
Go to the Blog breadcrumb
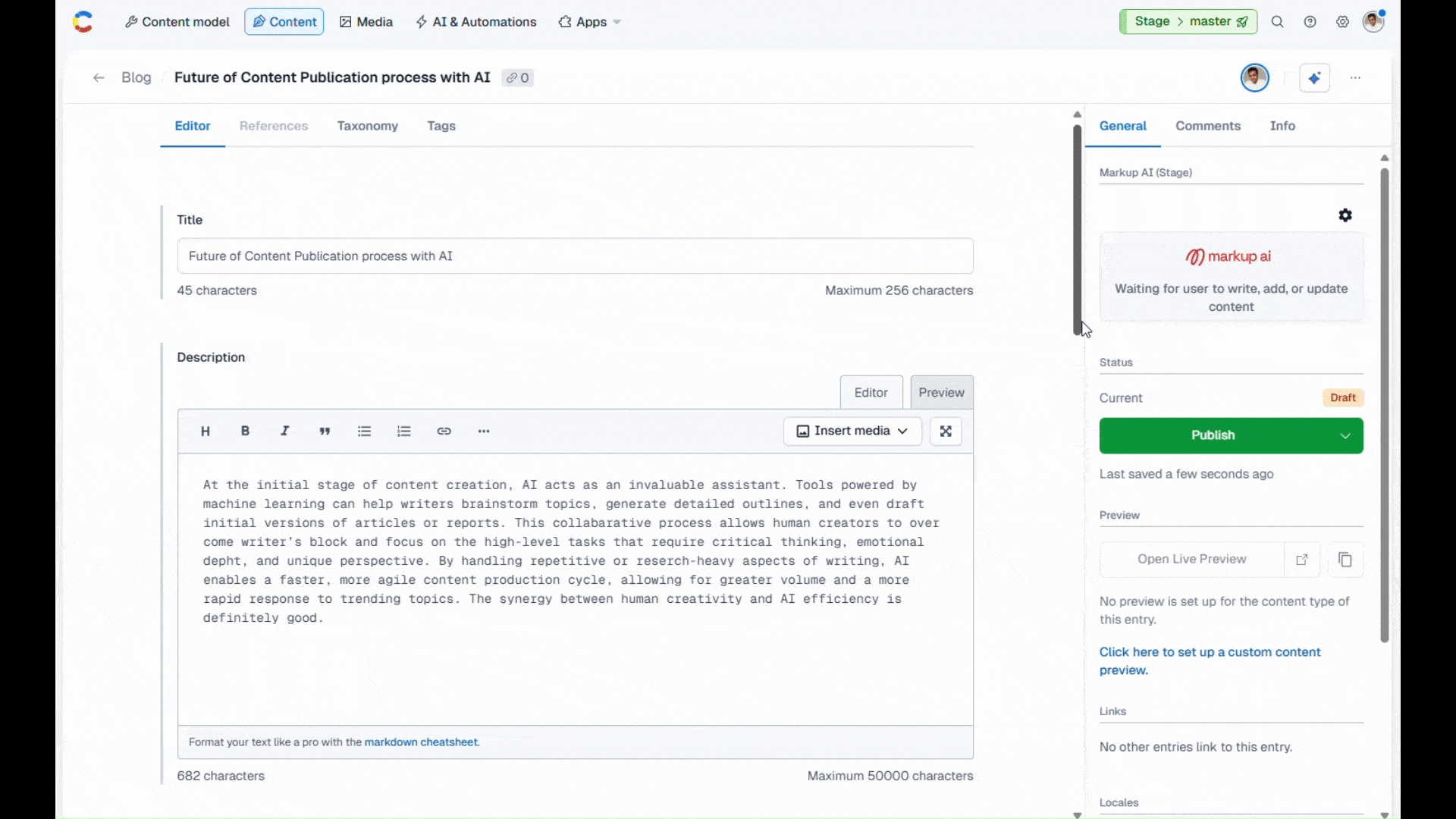pyautogui.click(x=136, y=77)
